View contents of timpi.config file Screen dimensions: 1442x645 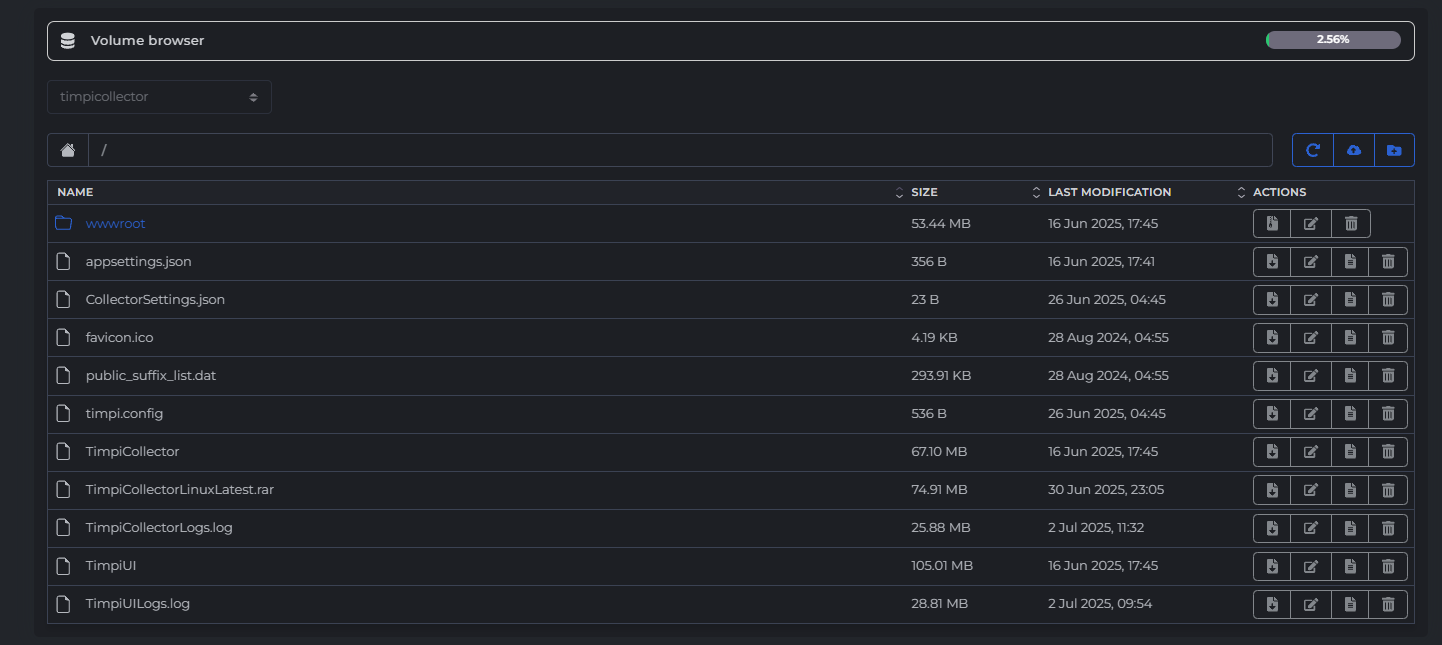(x=1350, y=414)
